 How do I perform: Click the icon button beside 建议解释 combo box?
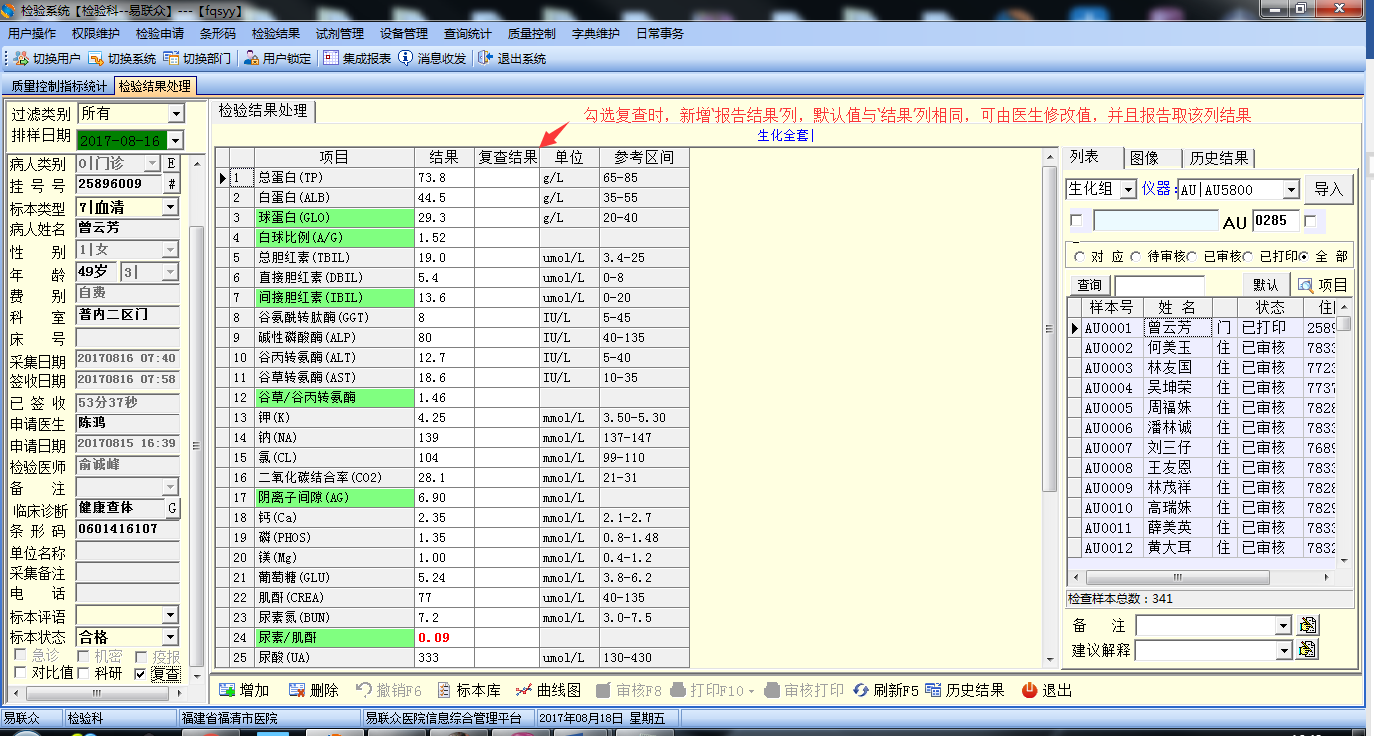[1307, 649]
